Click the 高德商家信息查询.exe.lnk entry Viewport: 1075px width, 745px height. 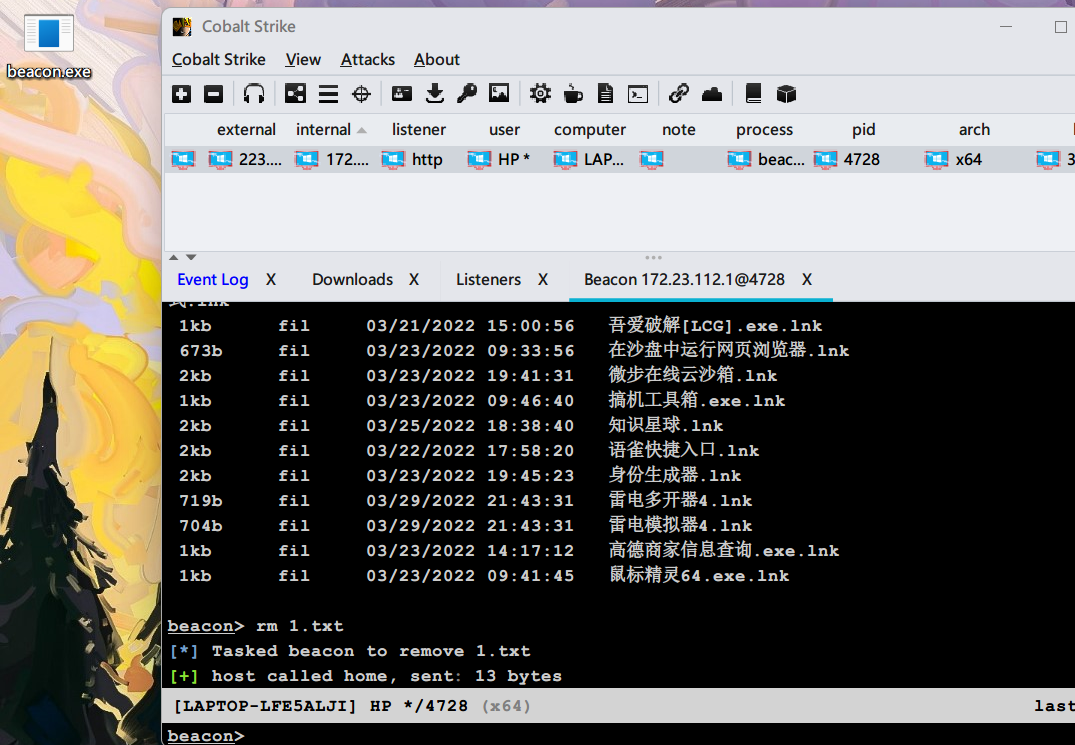coord(723,550)
